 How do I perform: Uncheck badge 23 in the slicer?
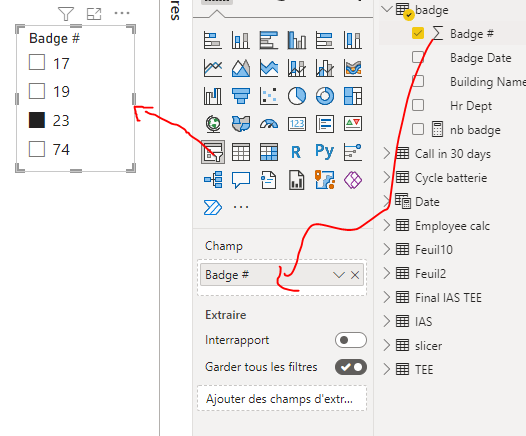[x=37, y=120]
